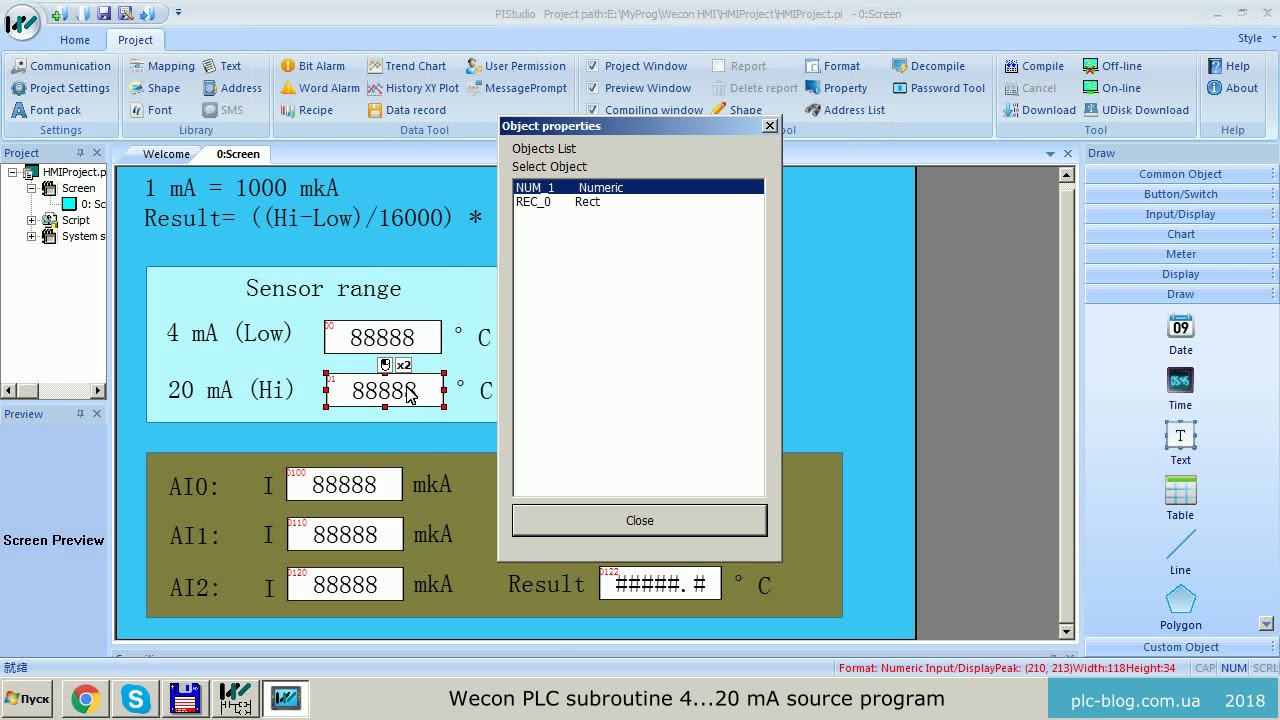Expand Common Object category
Viewport: 1280px width, 720px height.
pos(1180,174)
